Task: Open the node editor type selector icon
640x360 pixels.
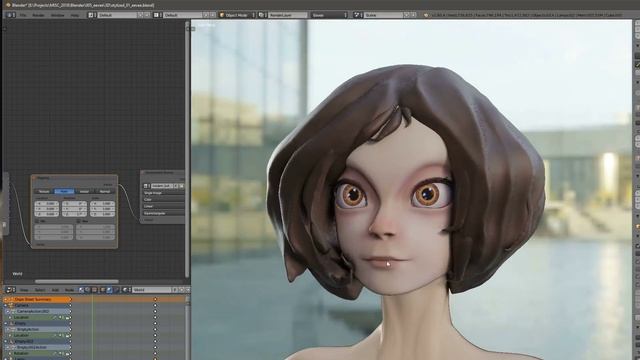Action: pyautogui.click(x=10, y=290)
